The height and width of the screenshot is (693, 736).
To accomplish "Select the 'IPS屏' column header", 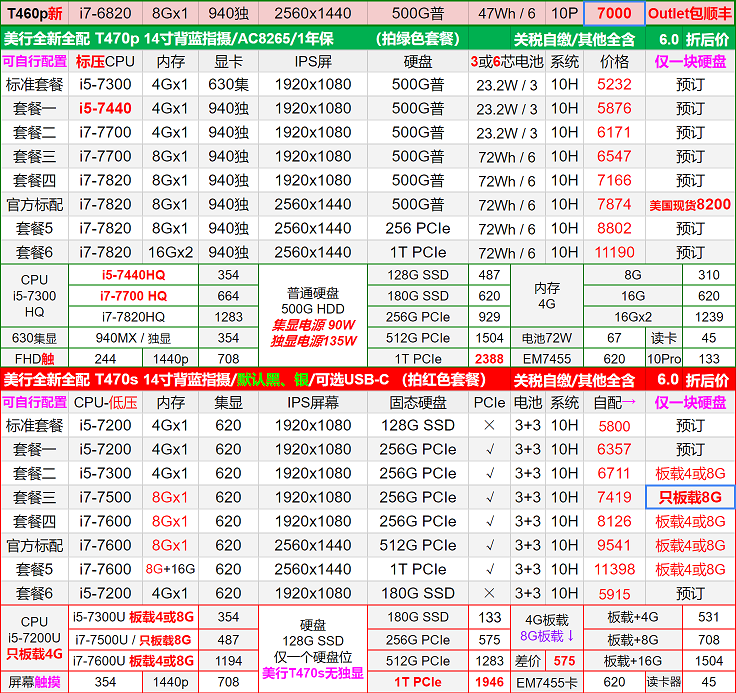I will pyautogui.click(x=313, y=62).
